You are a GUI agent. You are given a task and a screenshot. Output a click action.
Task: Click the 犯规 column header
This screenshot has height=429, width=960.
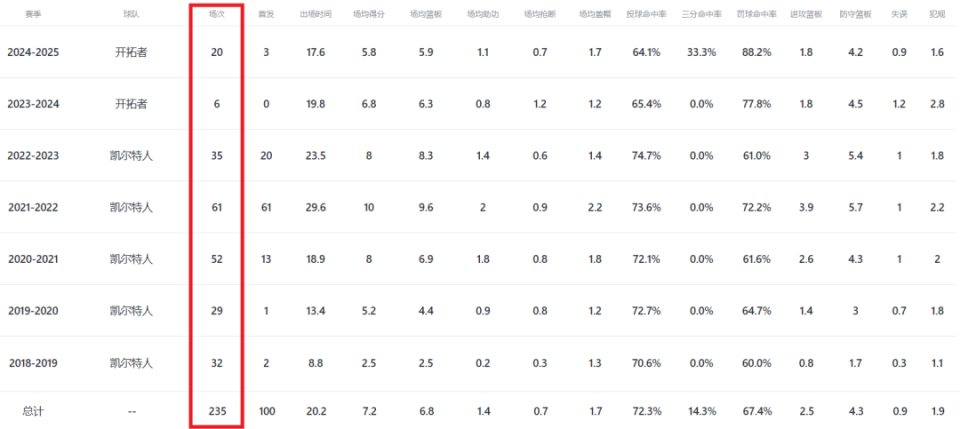tap(937, 13)
